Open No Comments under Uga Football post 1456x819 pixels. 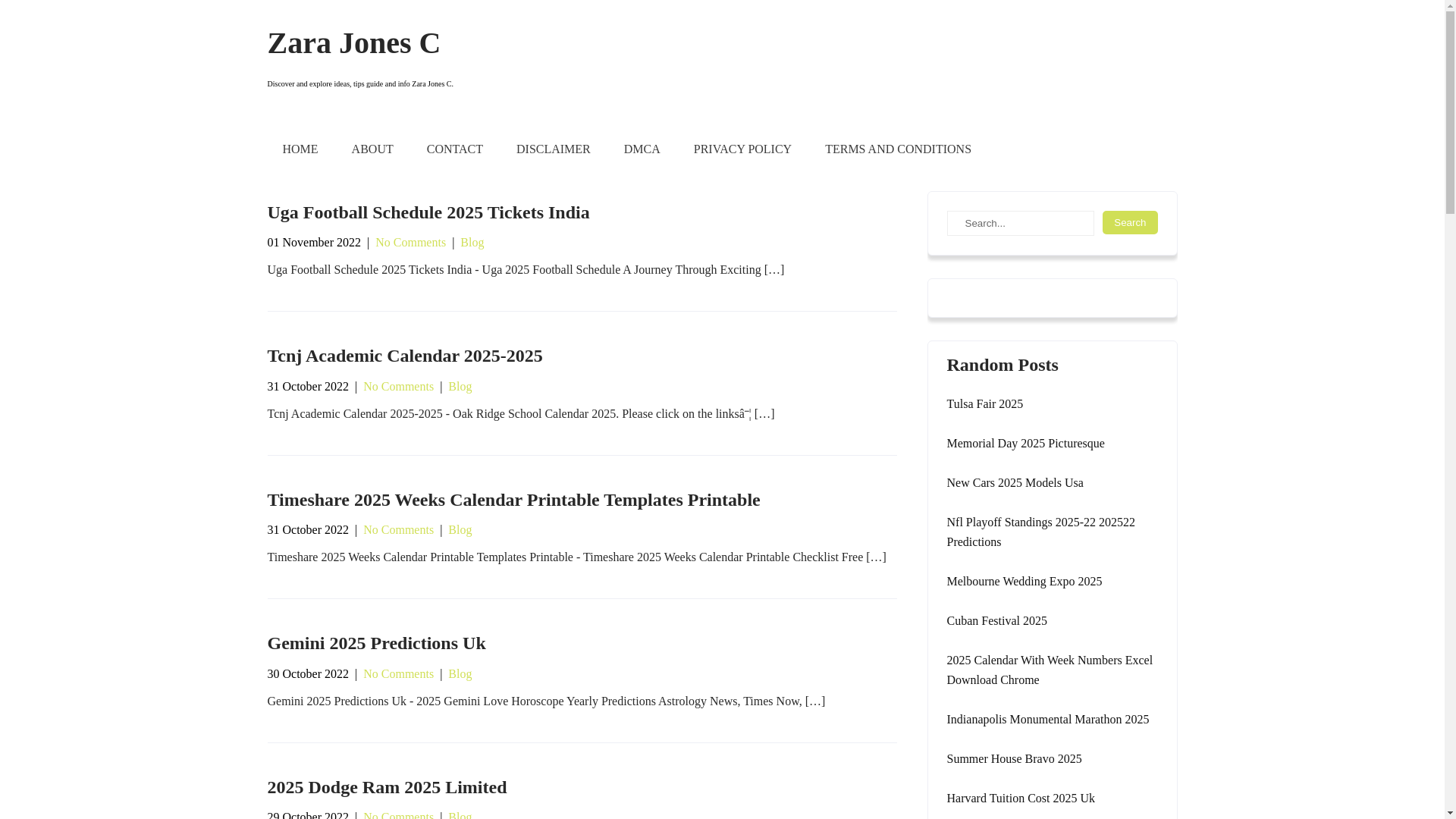410,243
